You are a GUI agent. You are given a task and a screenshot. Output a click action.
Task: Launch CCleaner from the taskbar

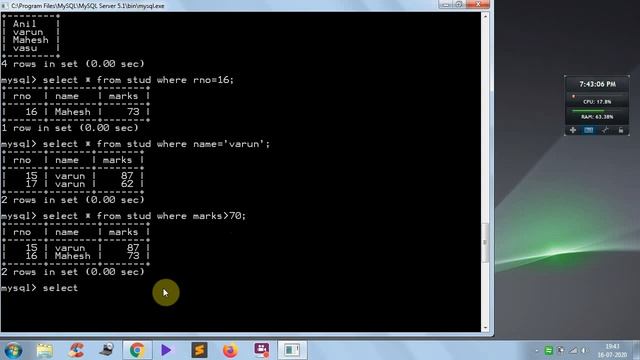[x=76, y=350]
